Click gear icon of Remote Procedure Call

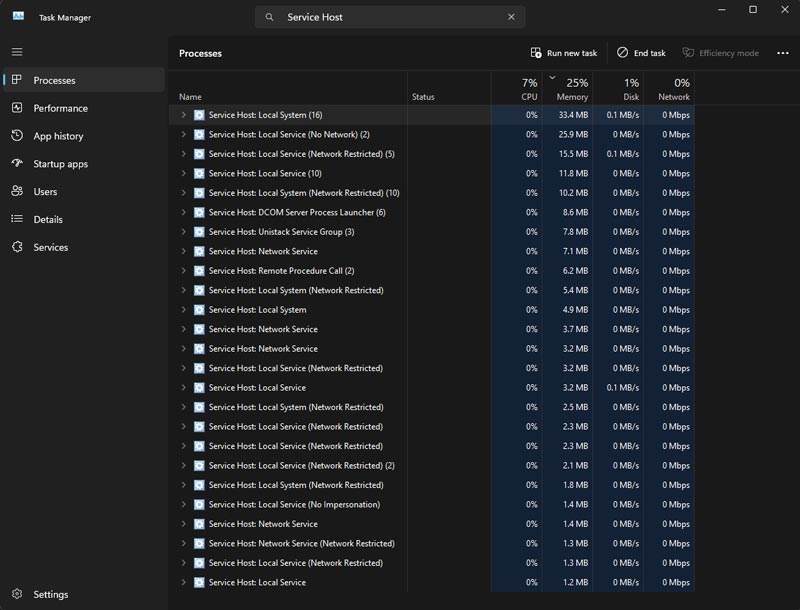pos(199,271)
